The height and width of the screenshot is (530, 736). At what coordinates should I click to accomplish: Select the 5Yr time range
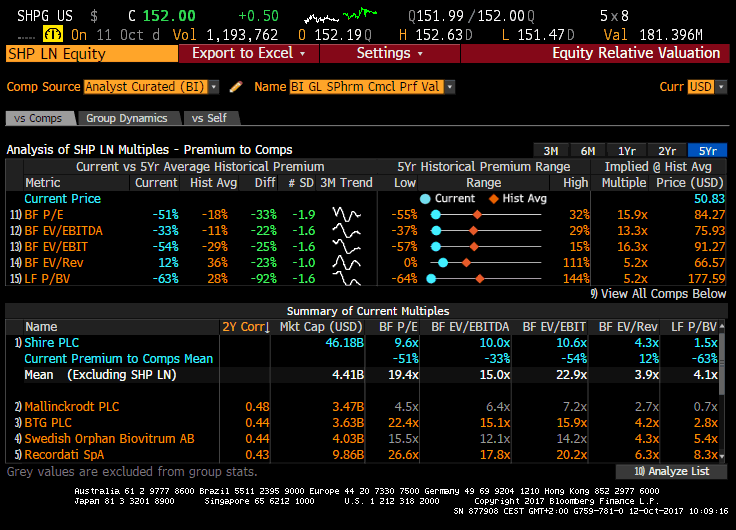(x=707, y=151)
